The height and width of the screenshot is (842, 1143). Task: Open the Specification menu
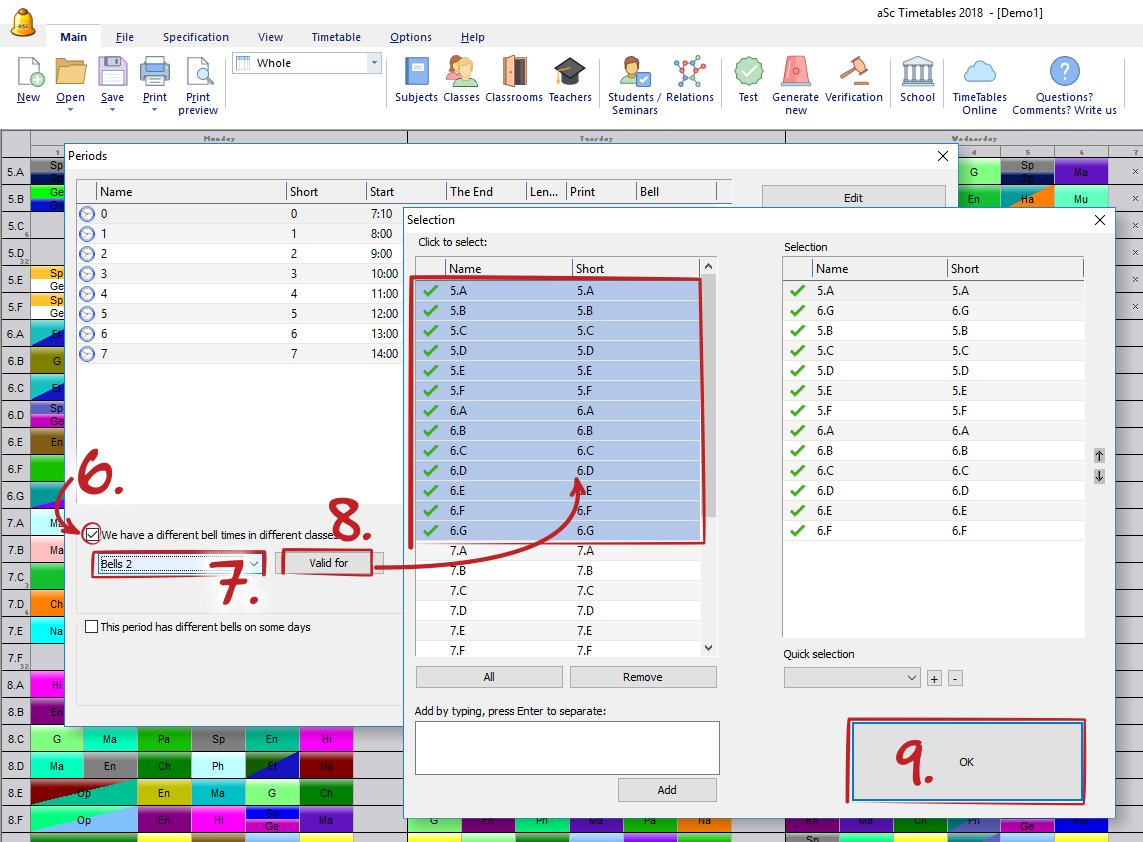coord(196,37)
